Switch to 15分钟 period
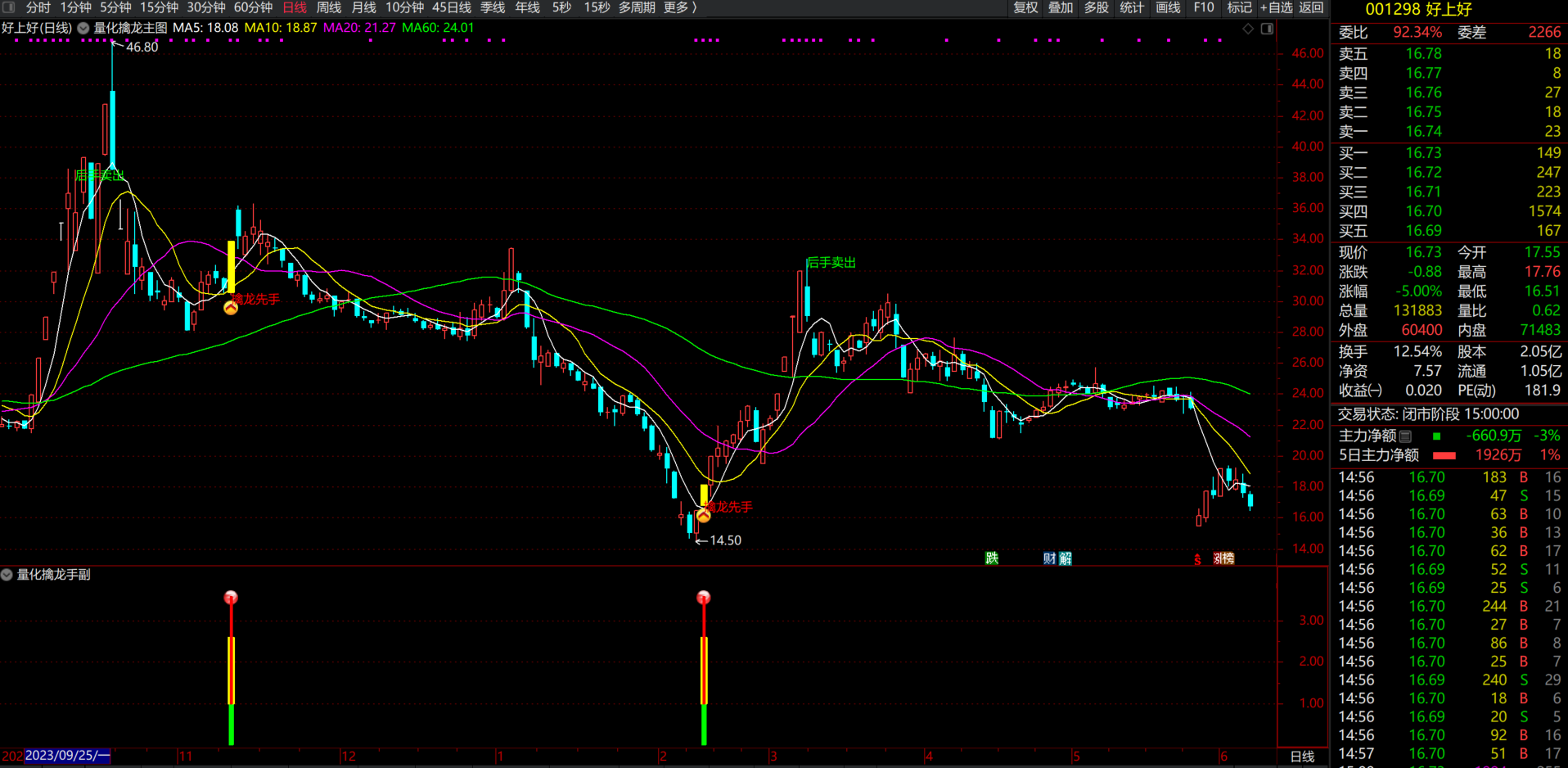The width and height of the screenshot is (1568, 768). click(160, 7)
